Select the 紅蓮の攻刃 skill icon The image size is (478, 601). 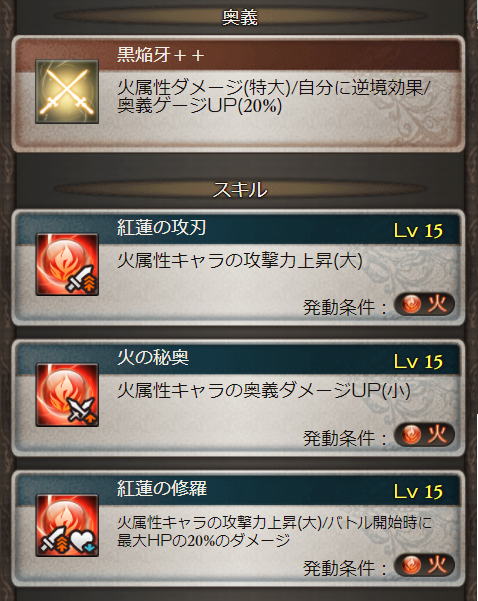coord(67,264)
